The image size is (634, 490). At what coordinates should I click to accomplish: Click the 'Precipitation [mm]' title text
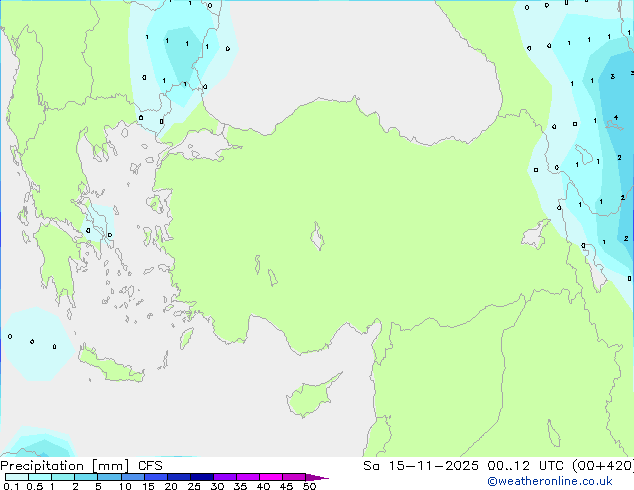pyautogui.click(x=65, y=466)
